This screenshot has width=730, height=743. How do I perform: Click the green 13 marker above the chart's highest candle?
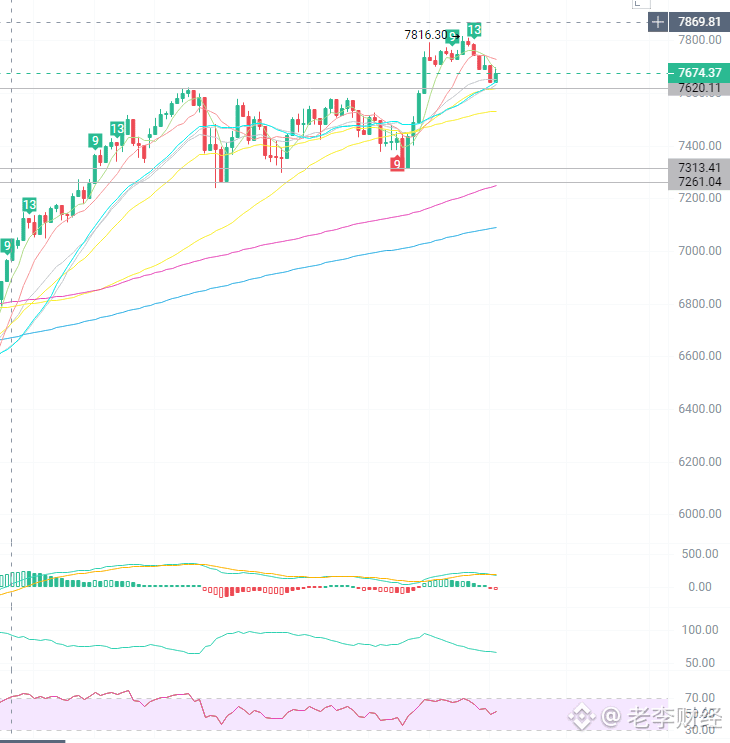tap(474, 30)
